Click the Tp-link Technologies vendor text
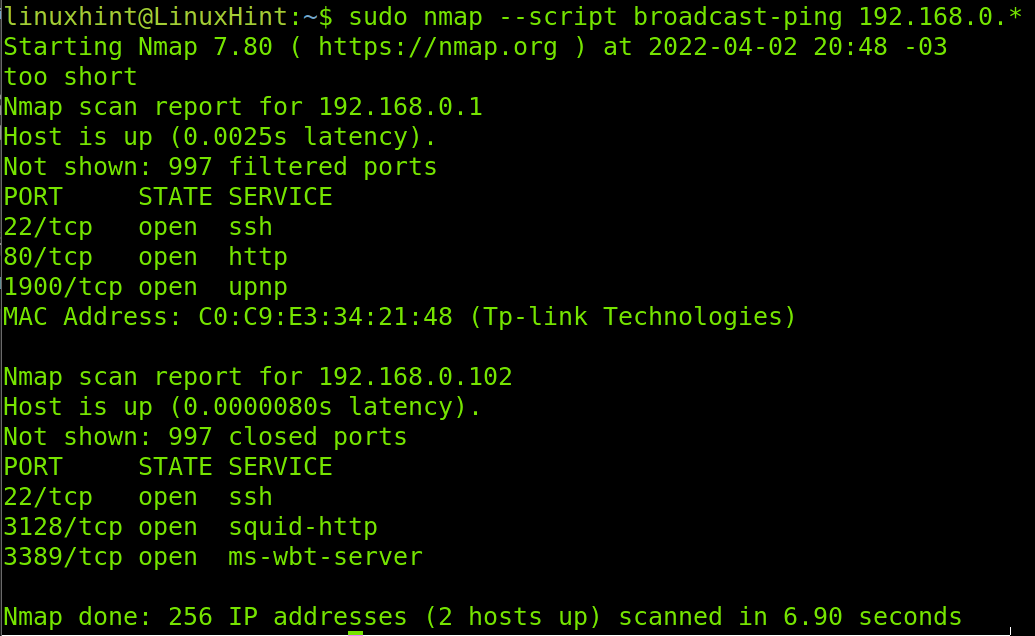The image size is (1035, 636). pos(633,317)
